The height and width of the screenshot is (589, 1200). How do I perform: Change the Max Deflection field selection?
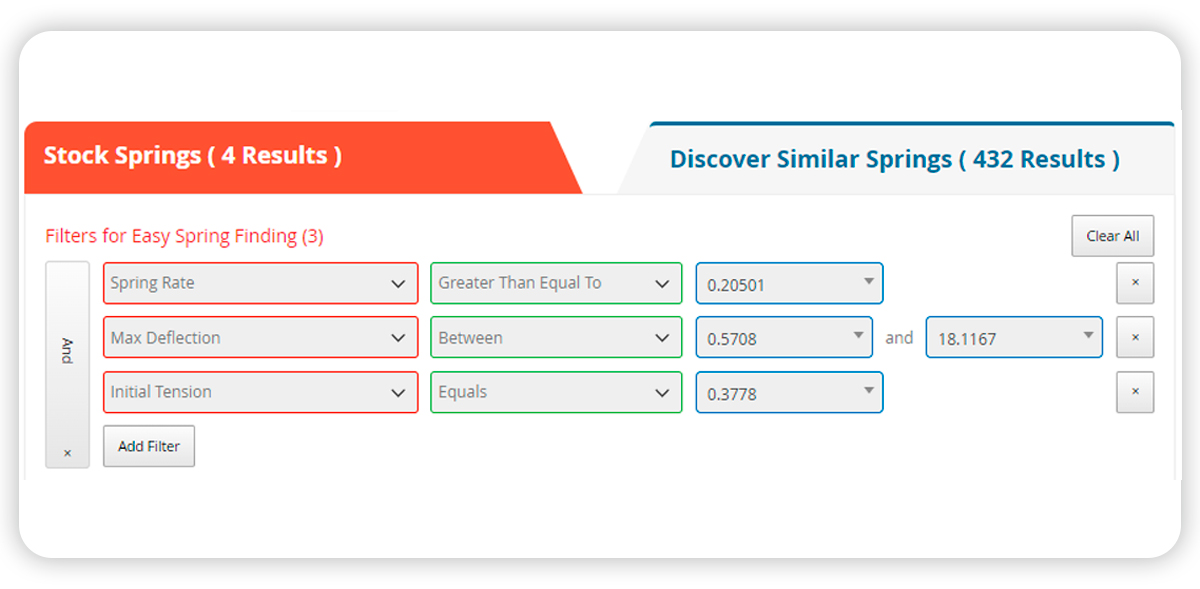(260, 337)
